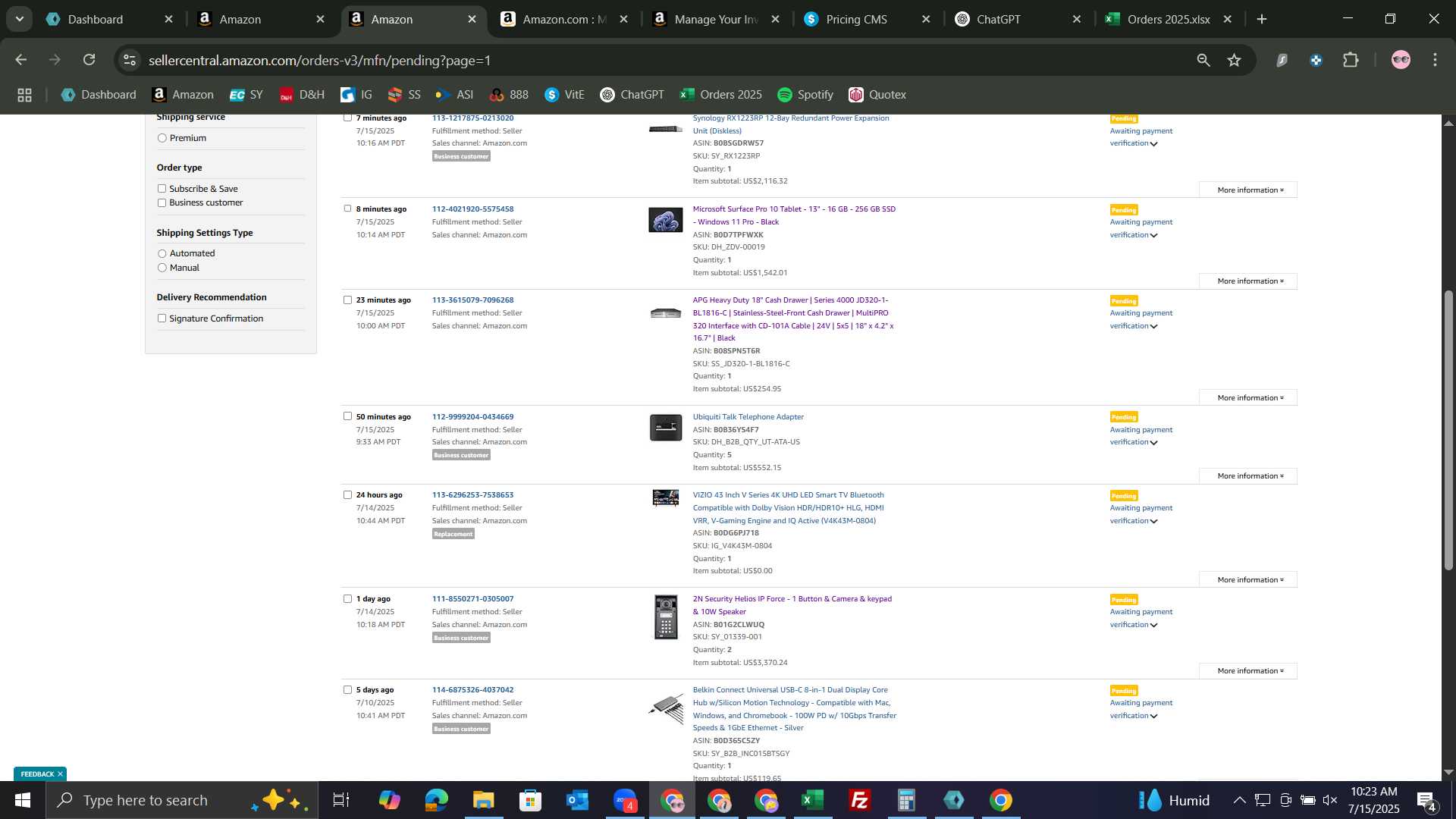Select the Automated shipping settings radio
Screen dimensions: 1456x819
click(x=162, y=253)
